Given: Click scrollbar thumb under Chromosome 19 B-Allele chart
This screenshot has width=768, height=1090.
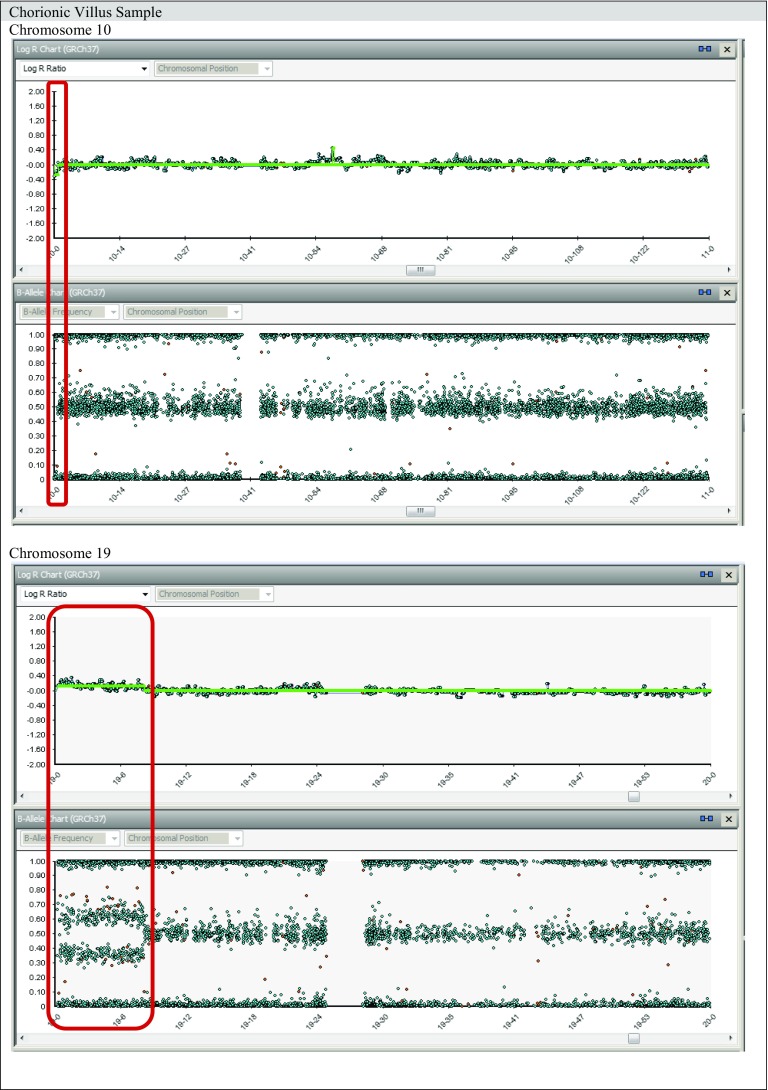Looking at the screenshot, I should [633, 1038].
